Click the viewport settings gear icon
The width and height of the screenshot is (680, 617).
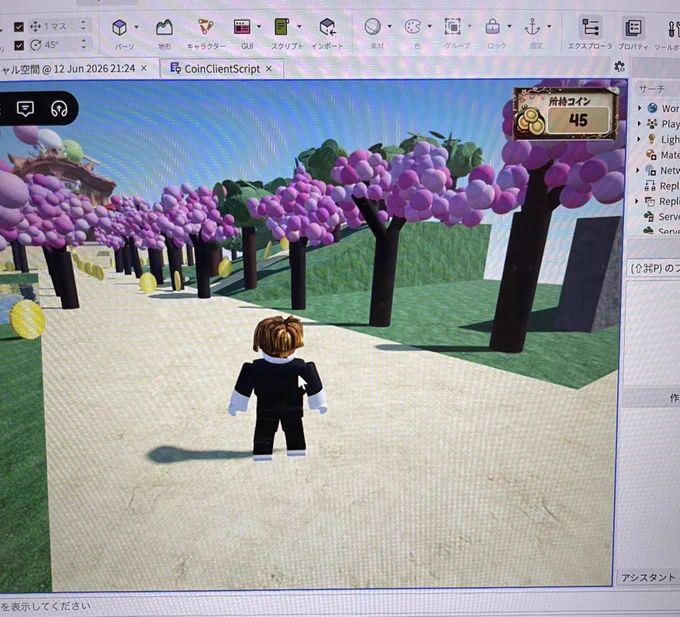(619, 67)
